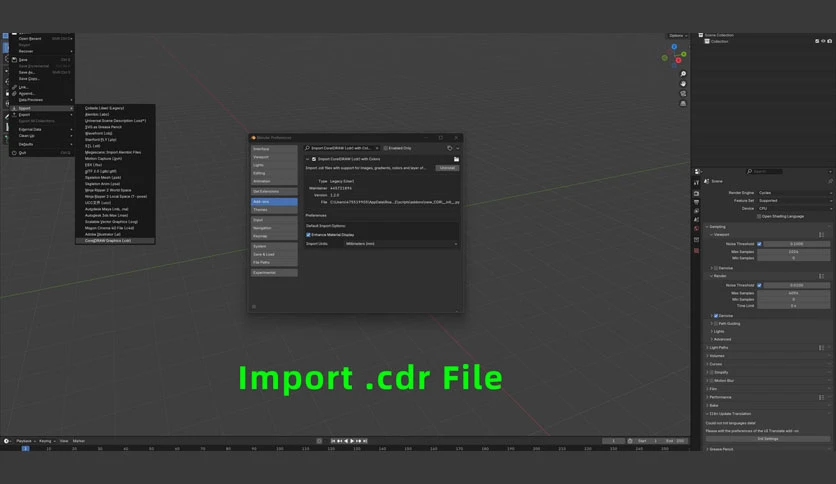Click the Viewport sampling presets icon
Screen dimensions: 836x484
click(821, 235)
